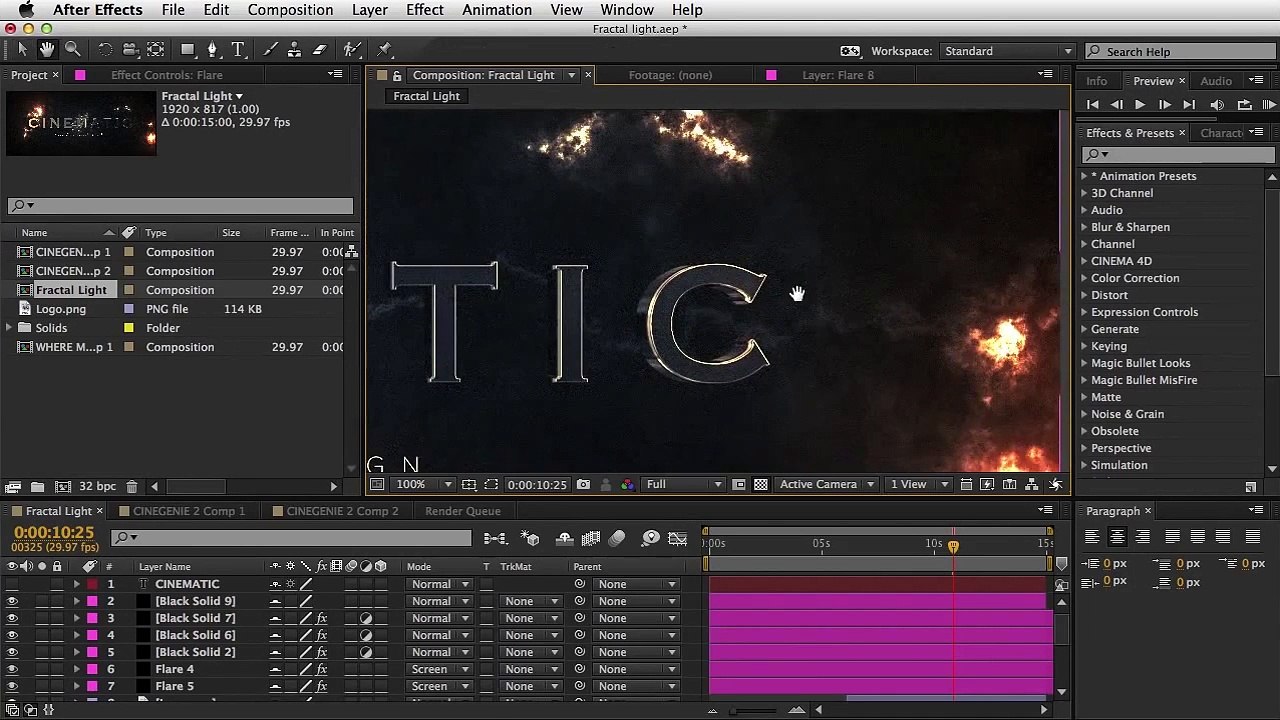The width and height of the screenshot is (1280, 720).
Task: Enable motion blur for the composition
Action: click(617, 539)
